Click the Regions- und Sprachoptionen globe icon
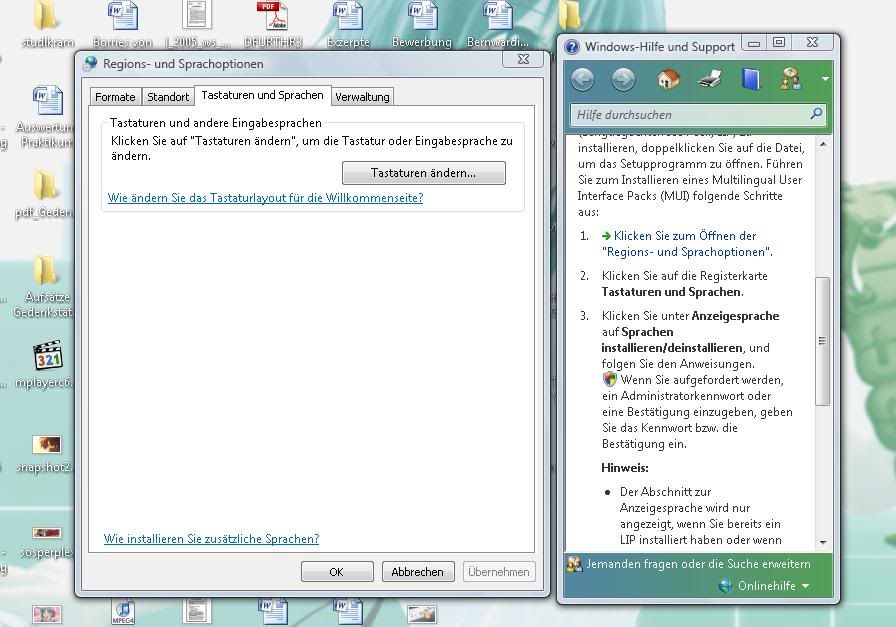The image size is (896, 627). point(90,63)
